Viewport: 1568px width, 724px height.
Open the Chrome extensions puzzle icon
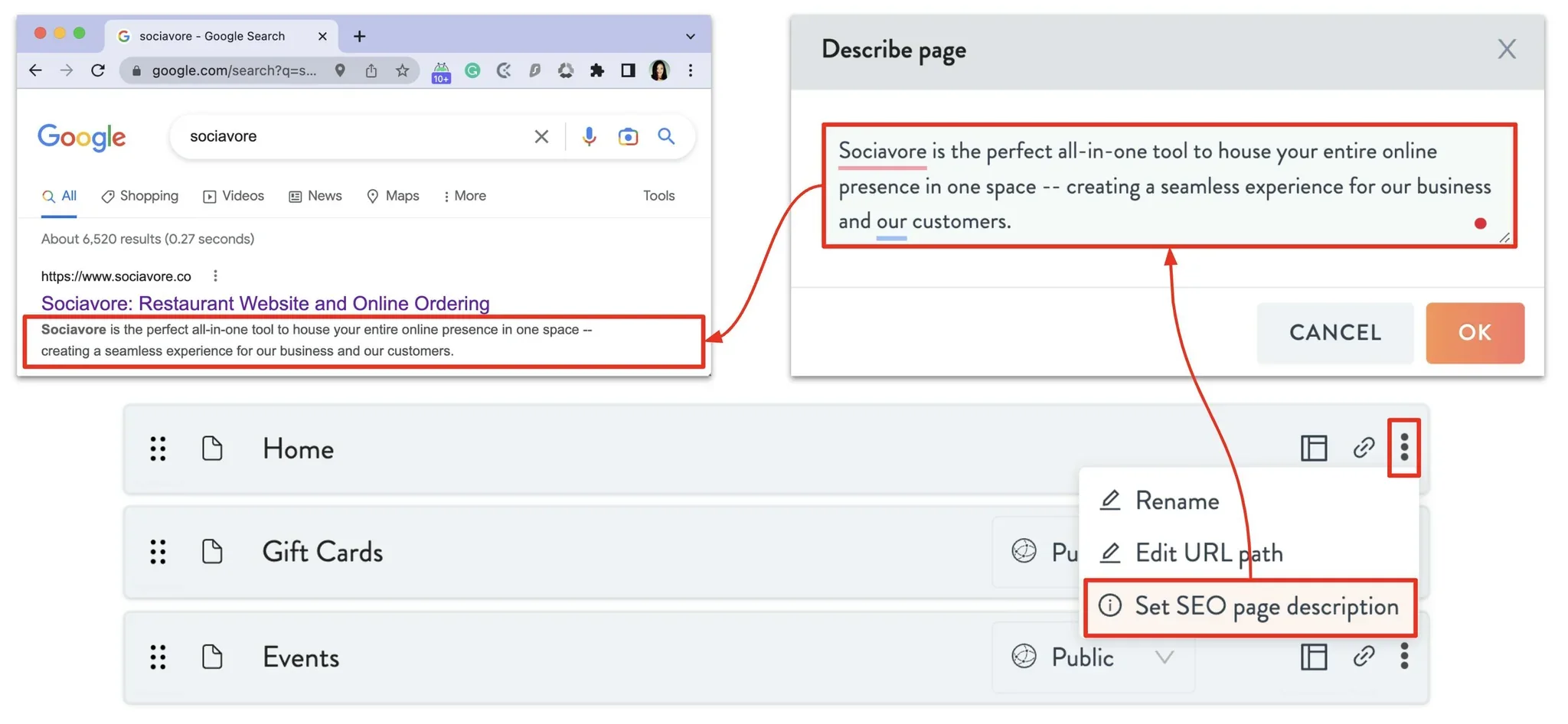coord(597,70)
